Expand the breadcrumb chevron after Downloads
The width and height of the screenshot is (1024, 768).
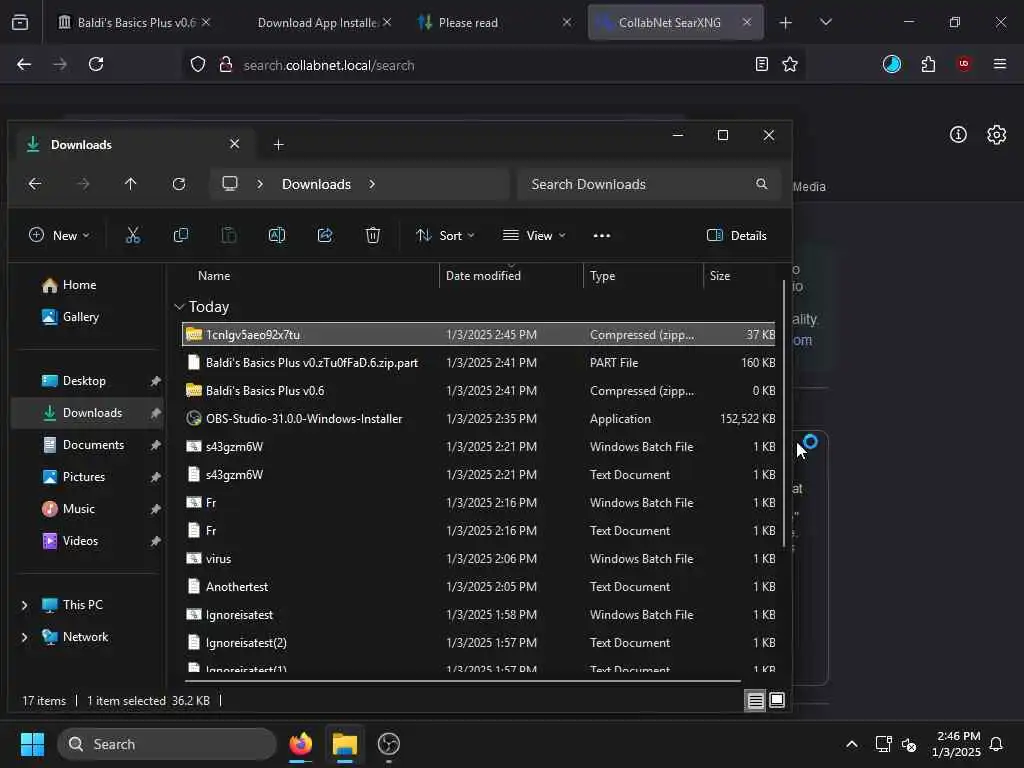[372, 184]
